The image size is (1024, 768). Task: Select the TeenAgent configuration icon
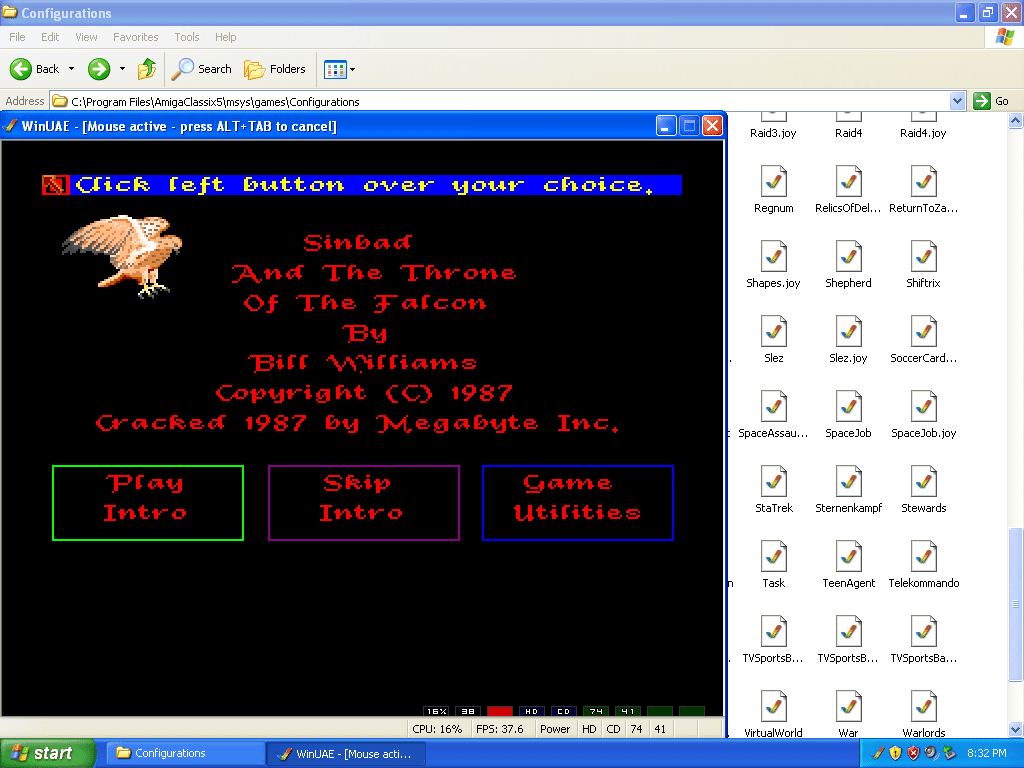coord(848,557)
